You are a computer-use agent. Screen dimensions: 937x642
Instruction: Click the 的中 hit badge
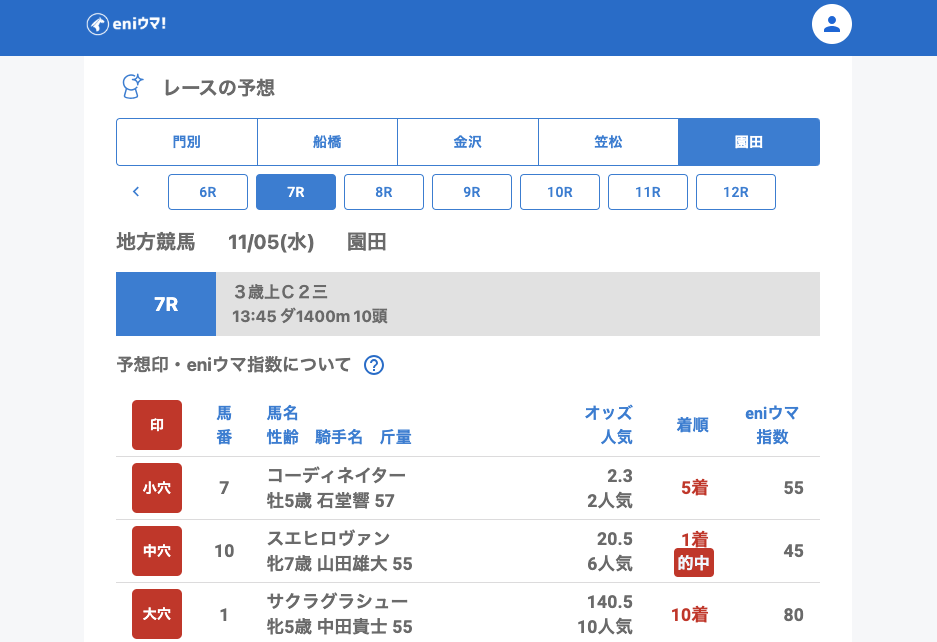[693, 563]
